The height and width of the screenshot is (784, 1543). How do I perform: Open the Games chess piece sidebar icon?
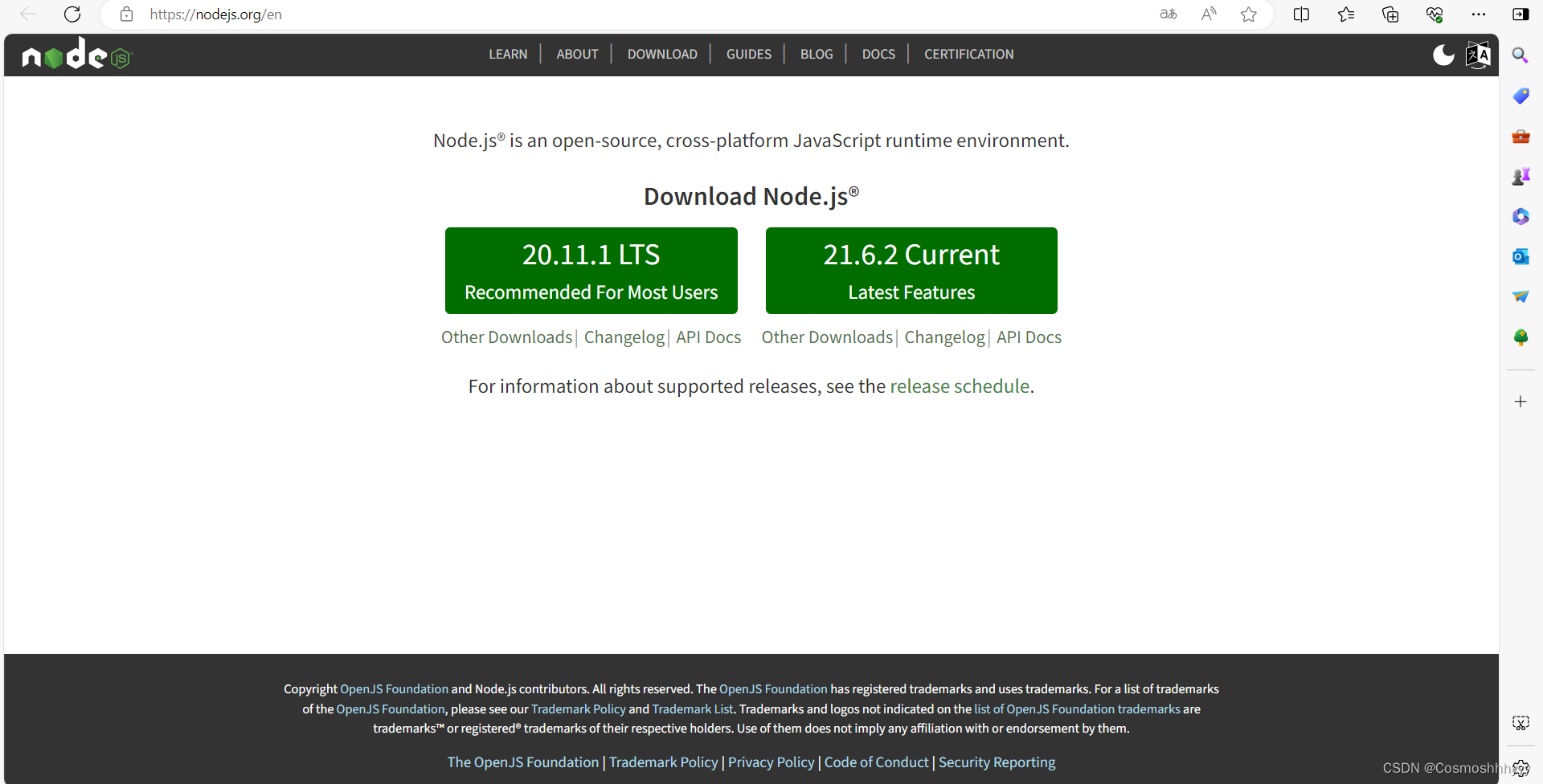click(1520, 177)
